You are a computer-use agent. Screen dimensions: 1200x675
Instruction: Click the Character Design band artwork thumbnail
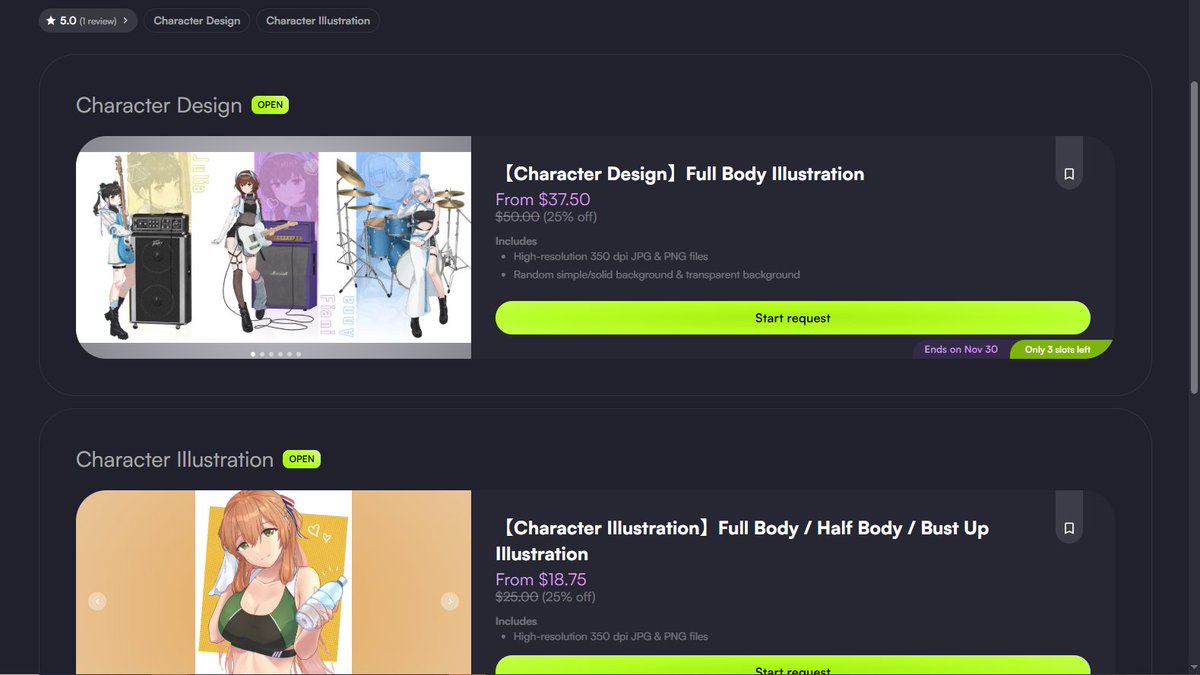coord(274,247)
